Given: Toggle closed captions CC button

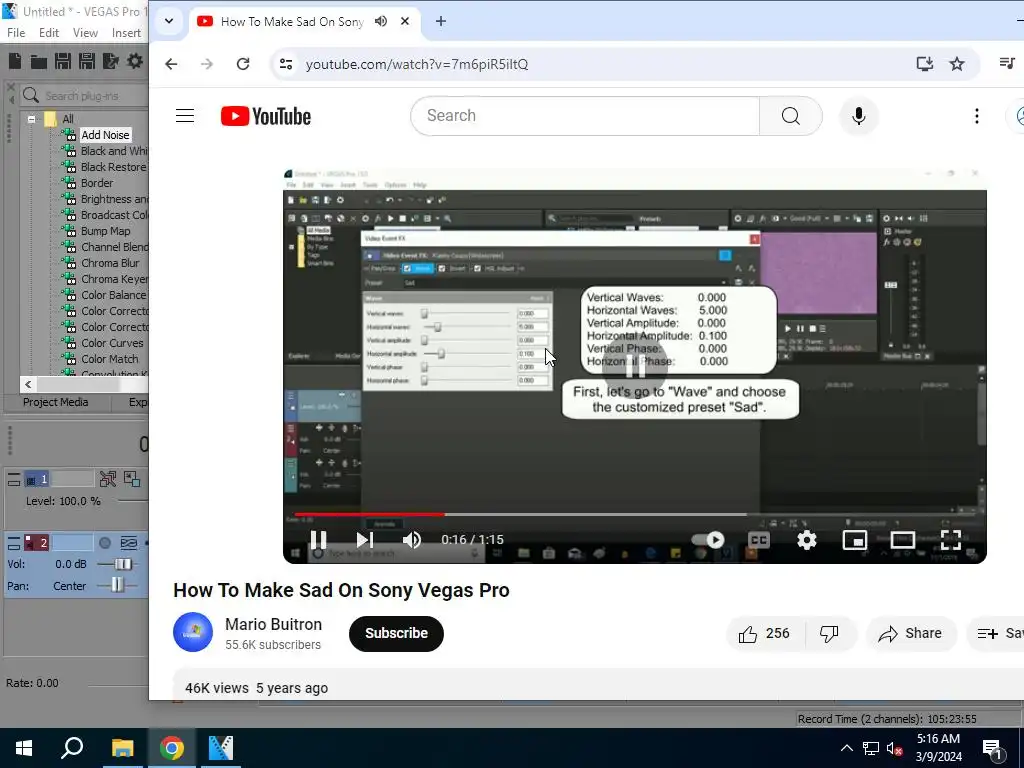Looking at the screenshot, I should click(758, 540).
